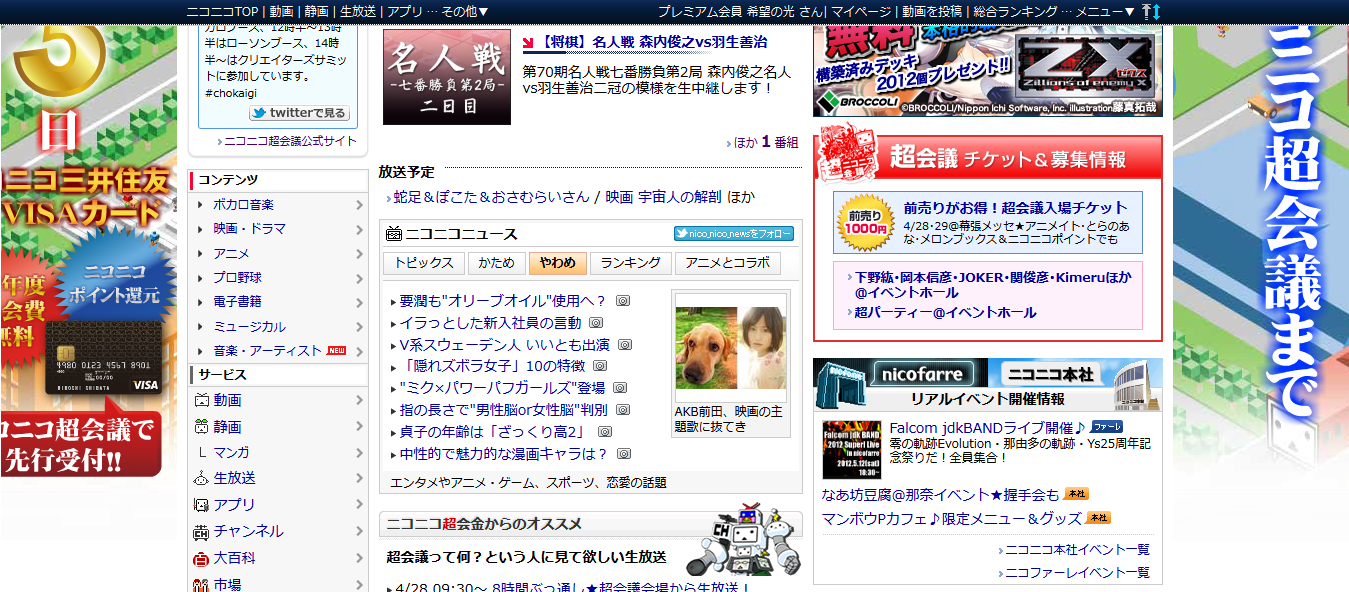Click camera icon next to オリーブオイル news item

point(622,301)
